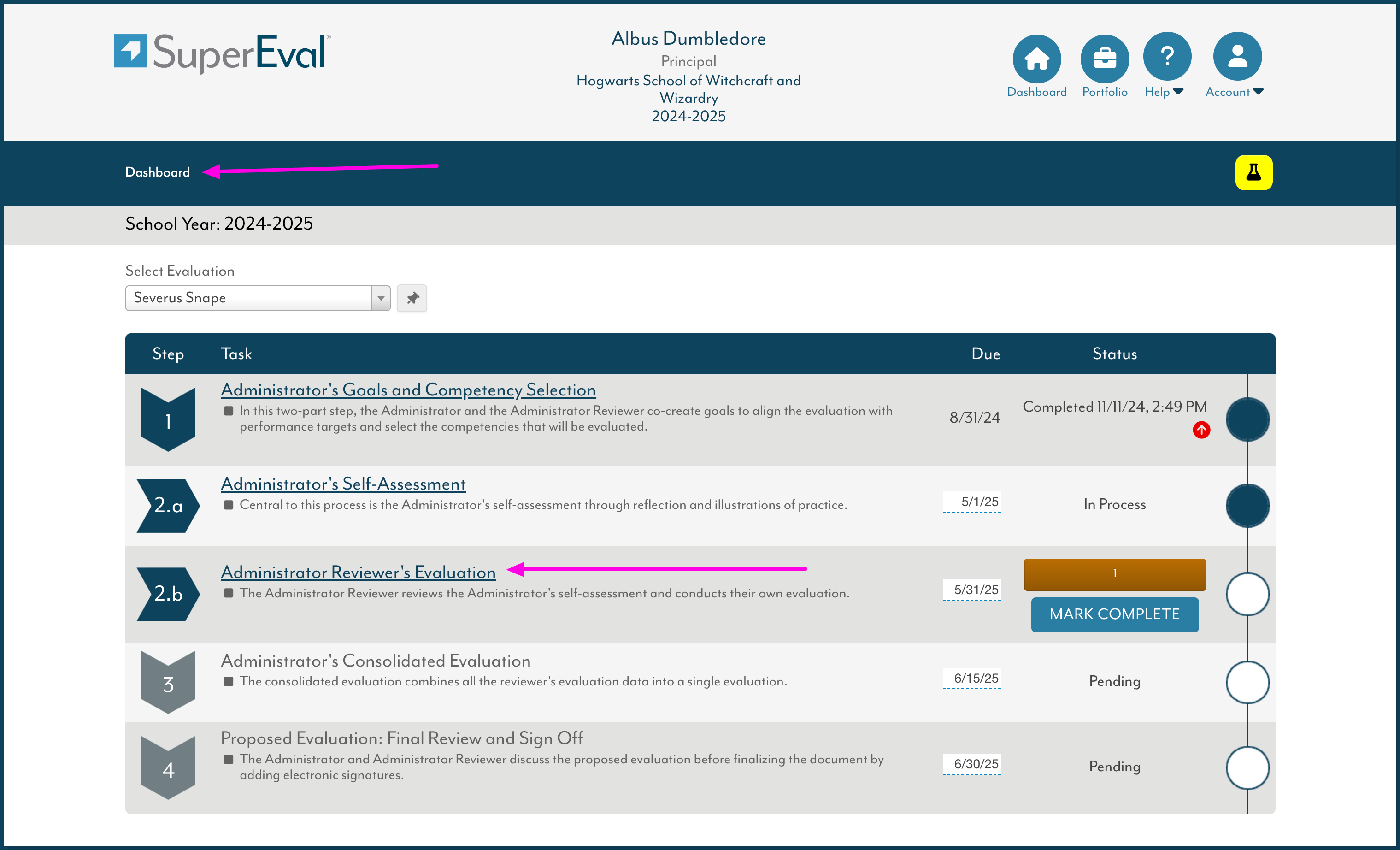Click the Account person icon
Image resolution: width=1400 pixels, height=850 pixels.
pyautogui.click(x=1237, y=56)
